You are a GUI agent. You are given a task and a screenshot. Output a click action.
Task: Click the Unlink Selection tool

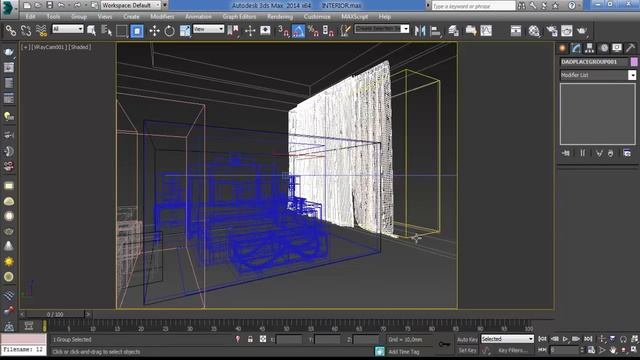click(26, 31)
